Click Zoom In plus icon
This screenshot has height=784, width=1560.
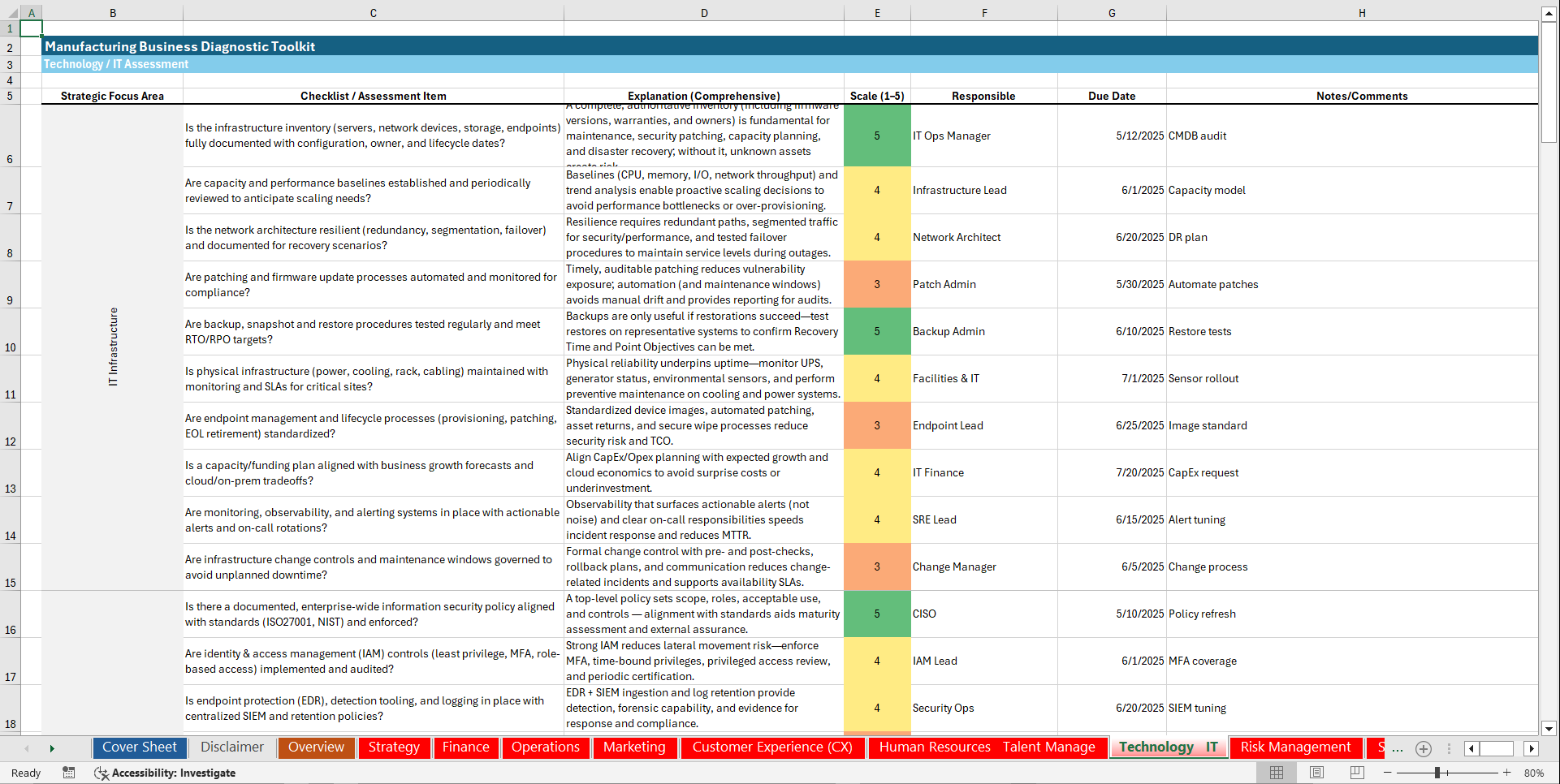click(x=1506, y=773)
